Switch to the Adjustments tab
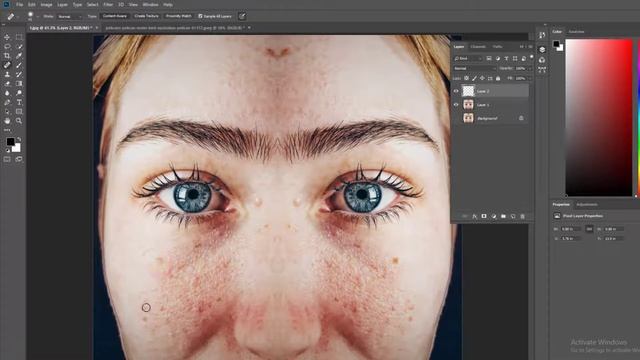 click(x=587, y=204)
